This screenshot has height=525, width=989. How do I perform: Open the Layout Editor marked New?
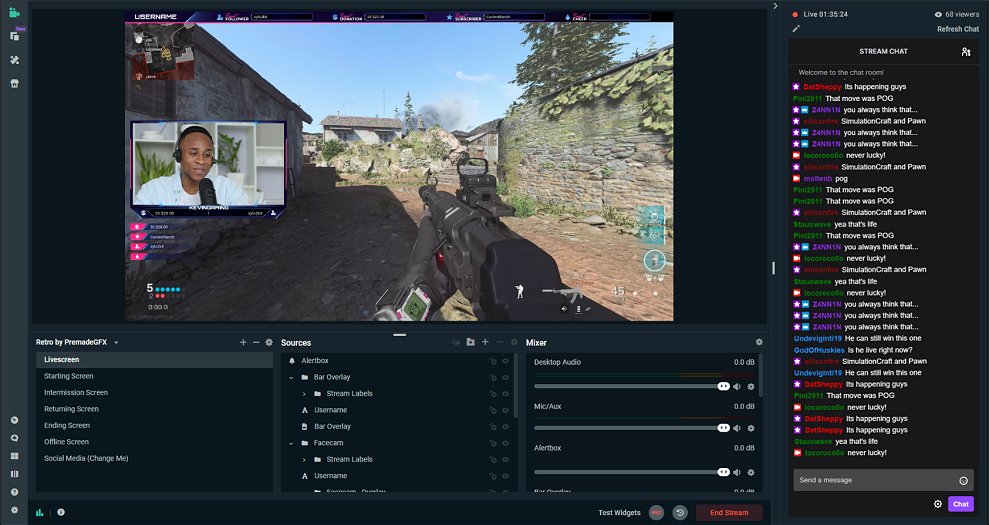(15, 36)
